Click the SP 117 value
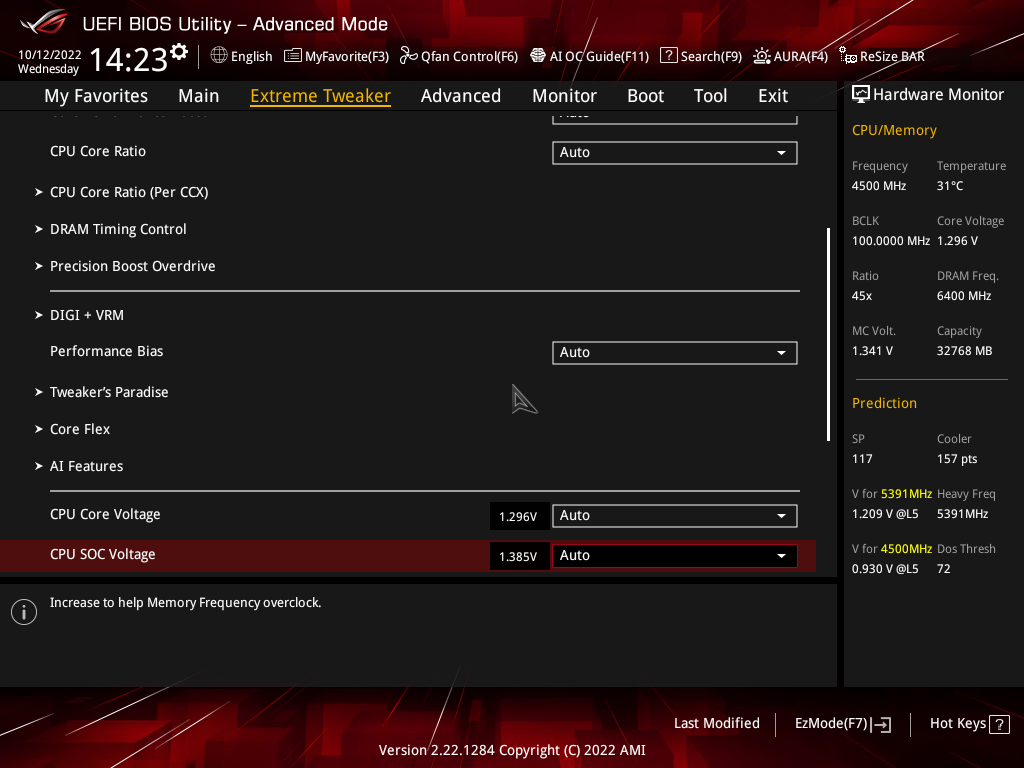Image resolution: width=1024 pixels, height=768 pixels. point(862,459)
